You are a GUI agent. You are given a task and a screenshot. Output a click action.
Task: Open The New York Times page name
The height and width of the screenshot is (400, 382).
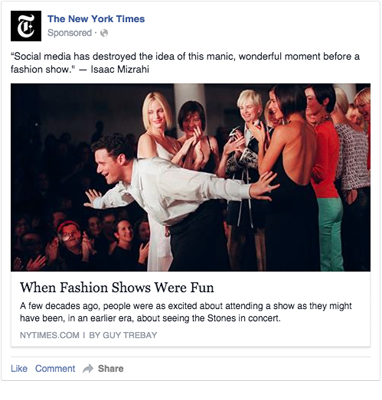(x=96, y=19)
